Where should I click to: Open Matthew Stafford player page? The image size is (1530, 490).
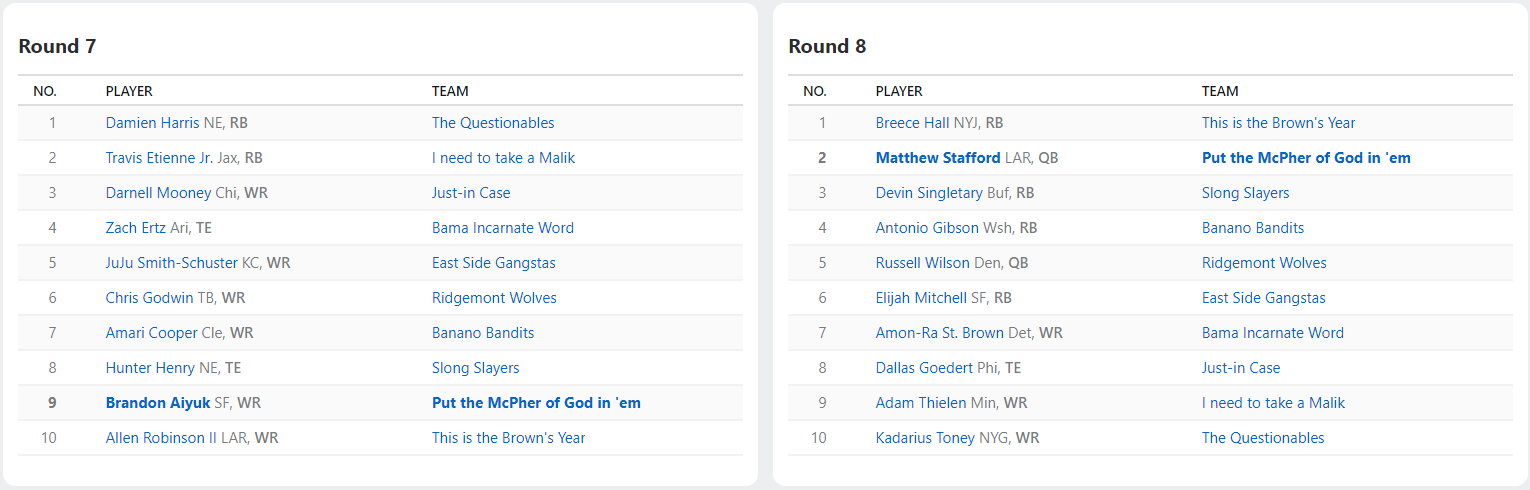[937, 158]
